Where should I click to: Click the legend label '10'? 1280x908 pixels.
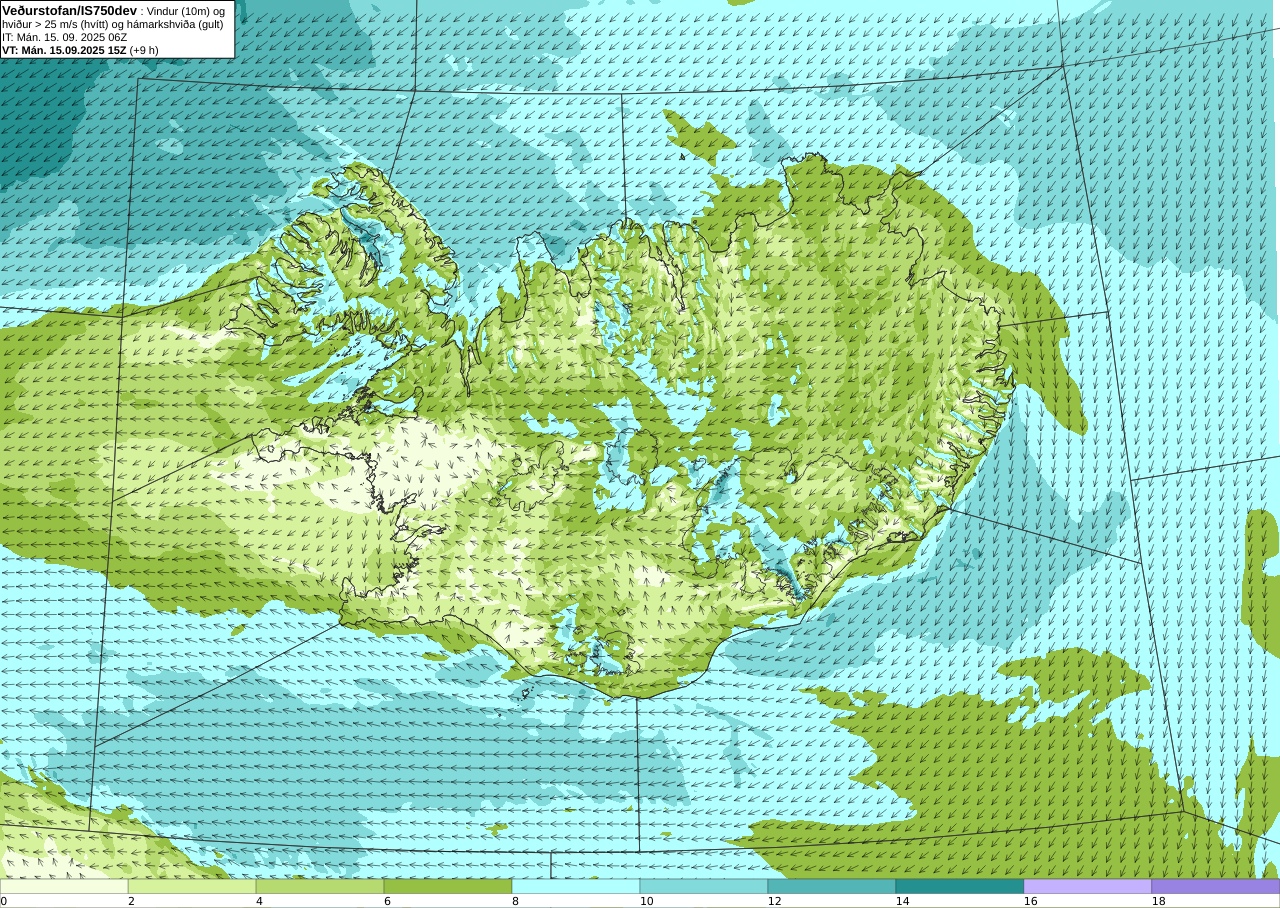click(646, 901)
